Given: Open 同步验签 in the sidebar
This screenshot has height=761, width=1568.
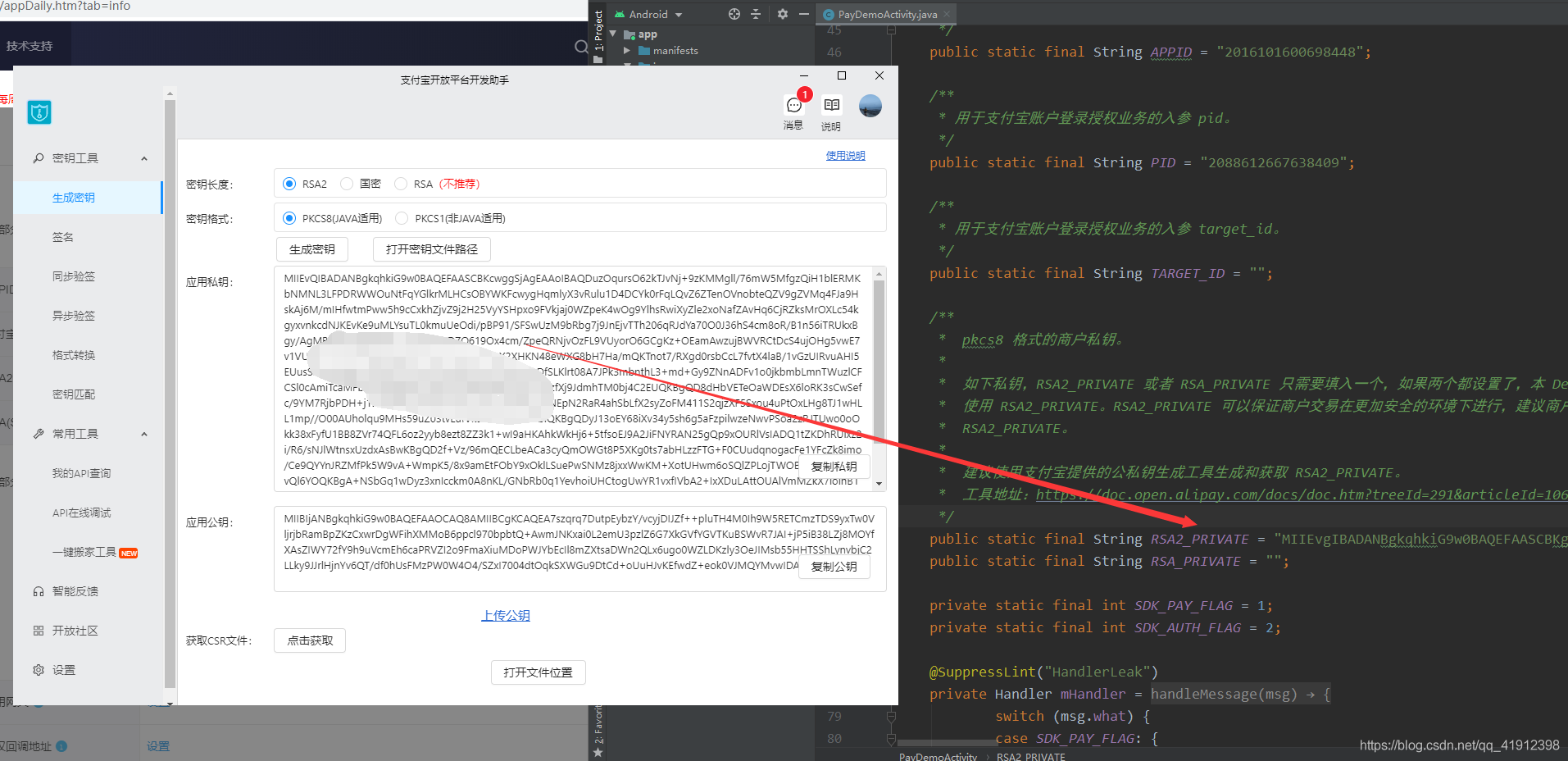Looking at the screenshot, I should 74,276.
